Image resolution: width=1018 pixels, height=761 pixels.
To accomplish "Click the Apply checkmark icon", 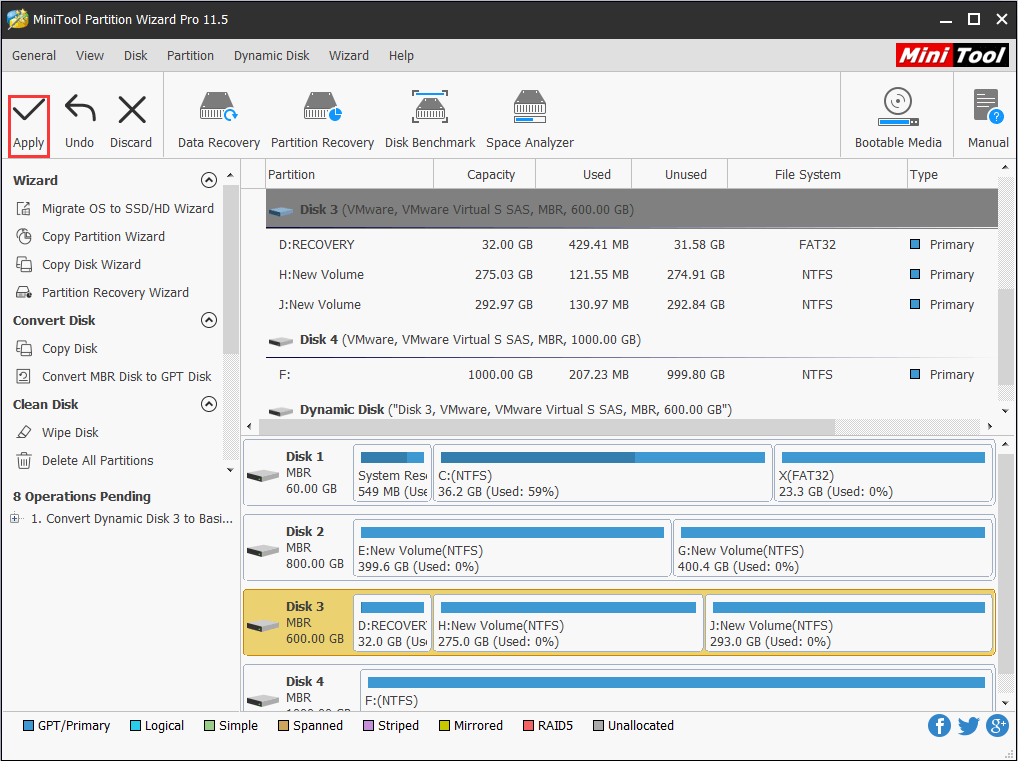I will click(29, 110).
